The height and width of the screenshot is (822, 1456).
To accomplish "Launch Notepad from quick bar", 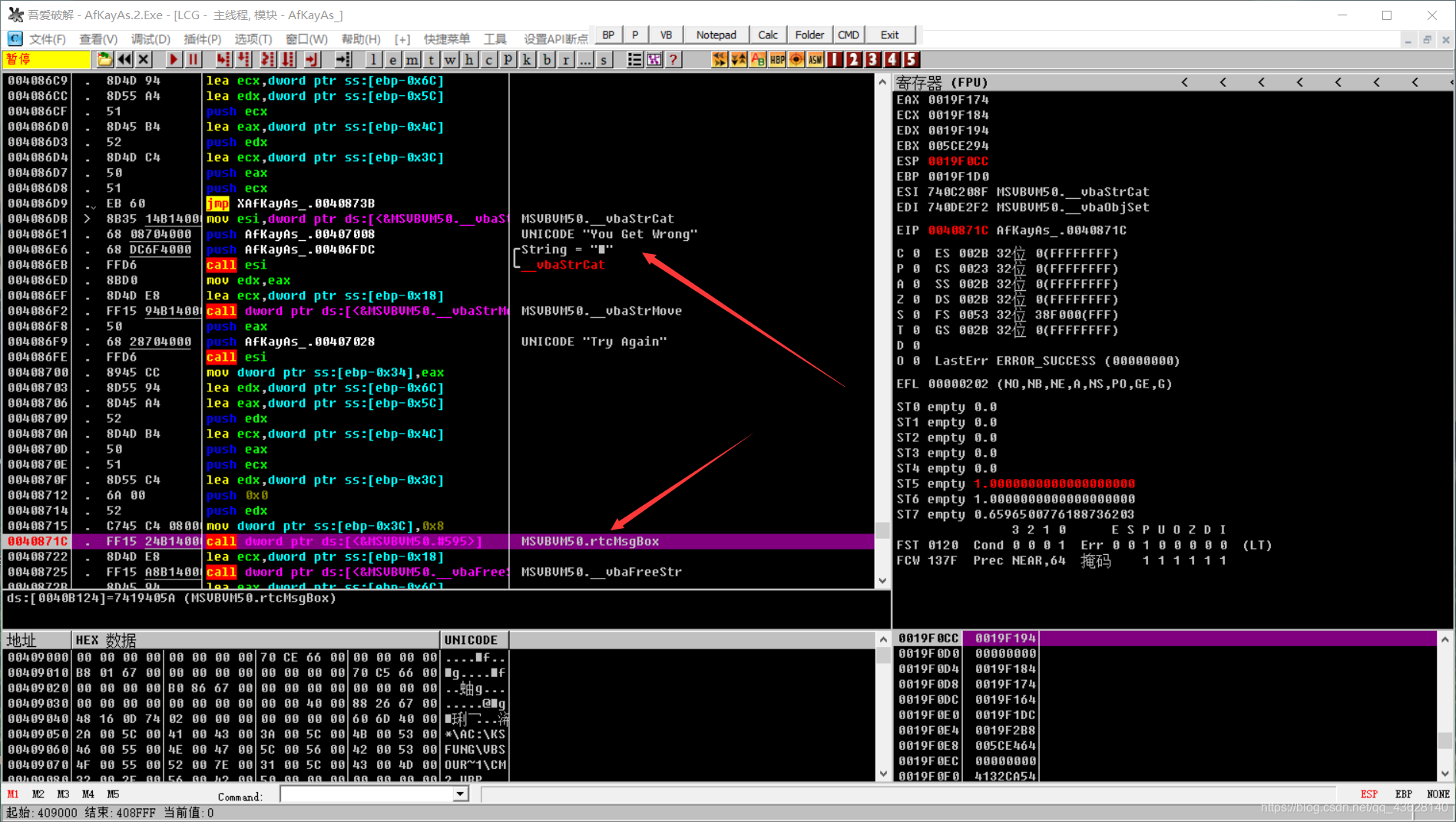I will pos(716,35).
